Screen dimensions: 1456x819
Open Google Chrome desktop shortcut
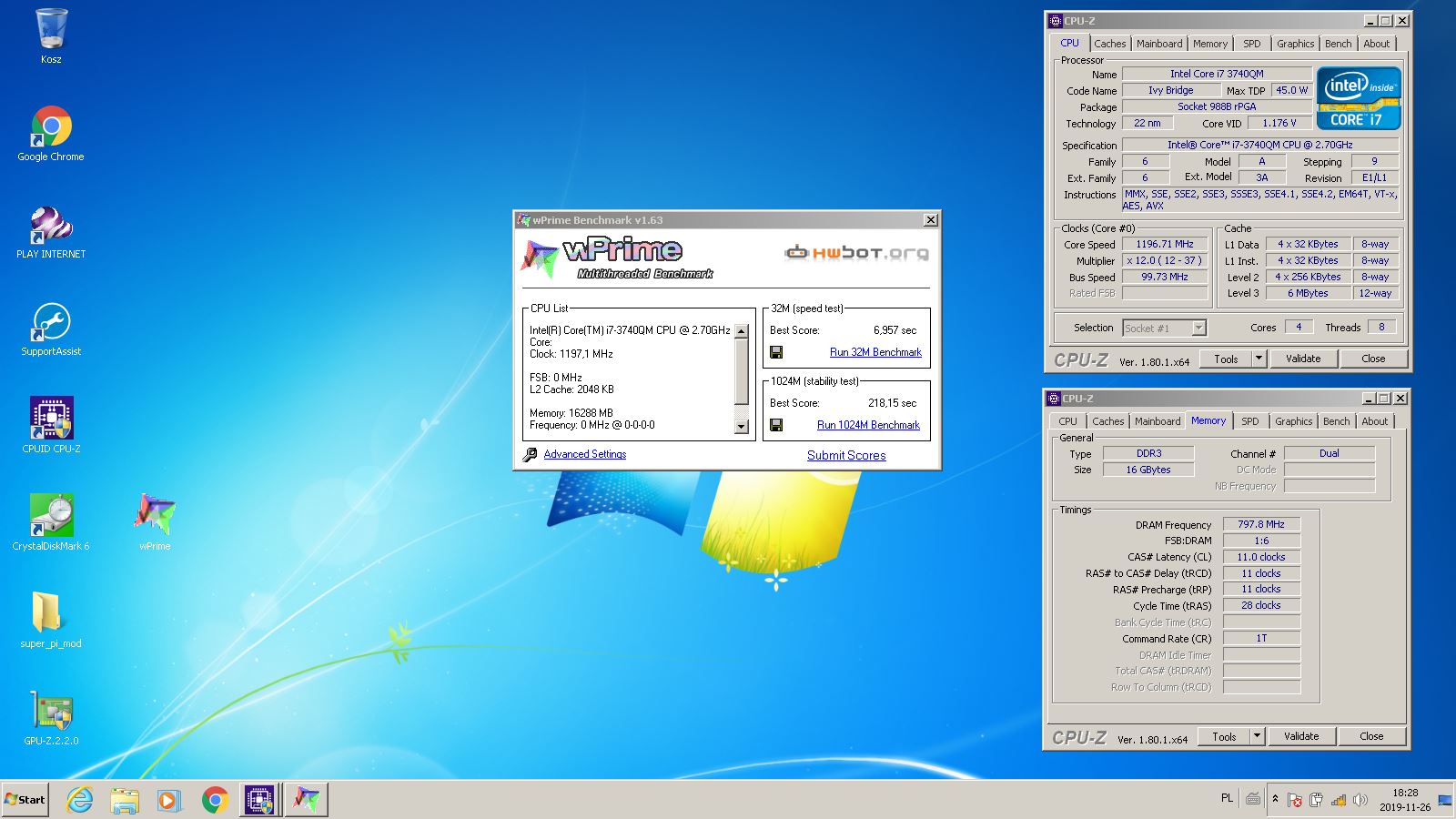coord(51,133)
